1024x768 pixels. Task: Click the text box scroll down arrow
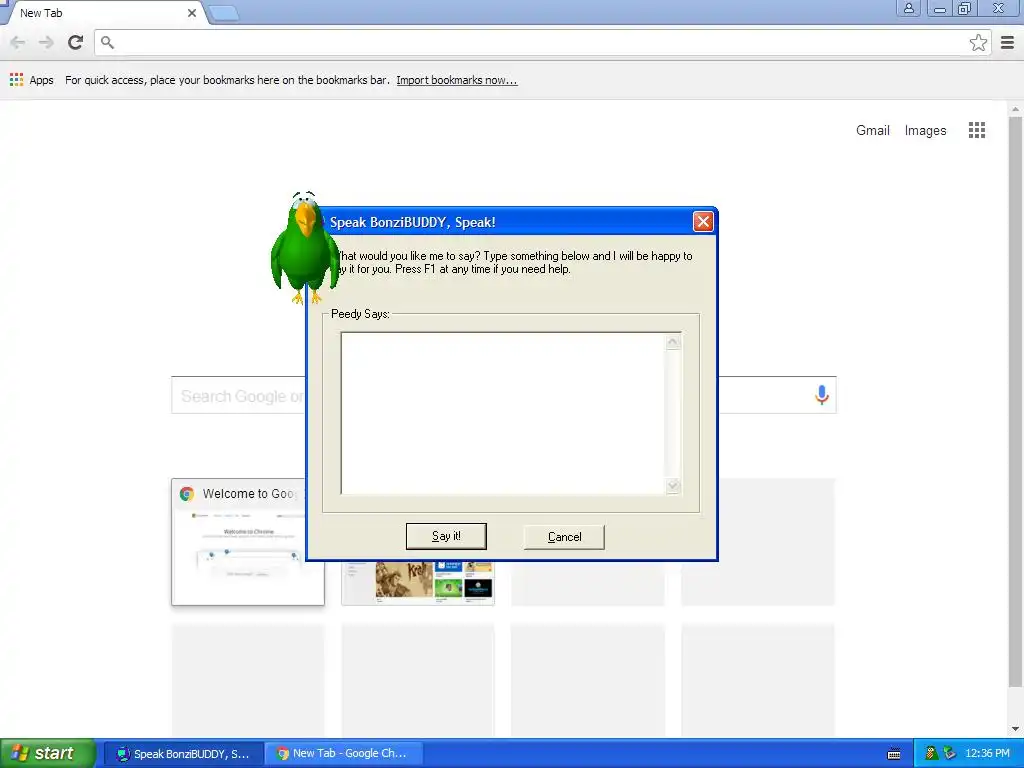pos(673,485)
